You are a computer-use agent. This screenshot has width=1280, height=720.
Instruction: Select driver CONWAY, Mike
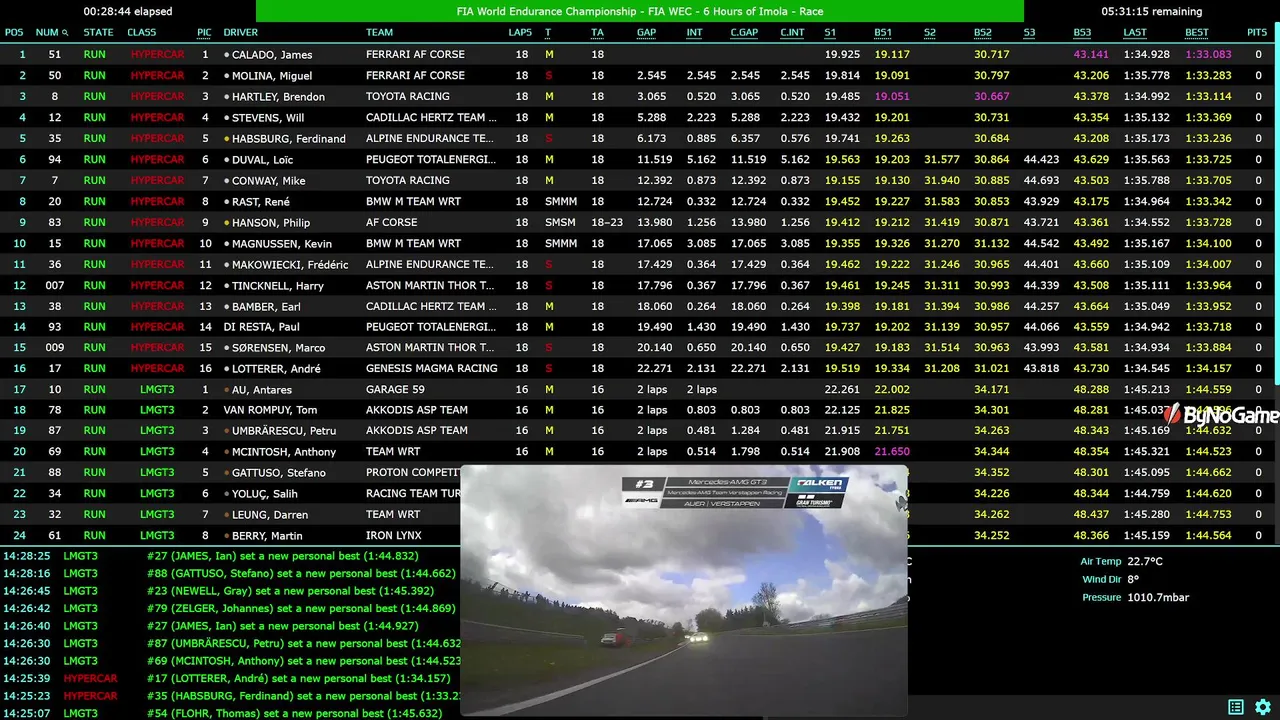pyautogui.click(x=269, y=181)
